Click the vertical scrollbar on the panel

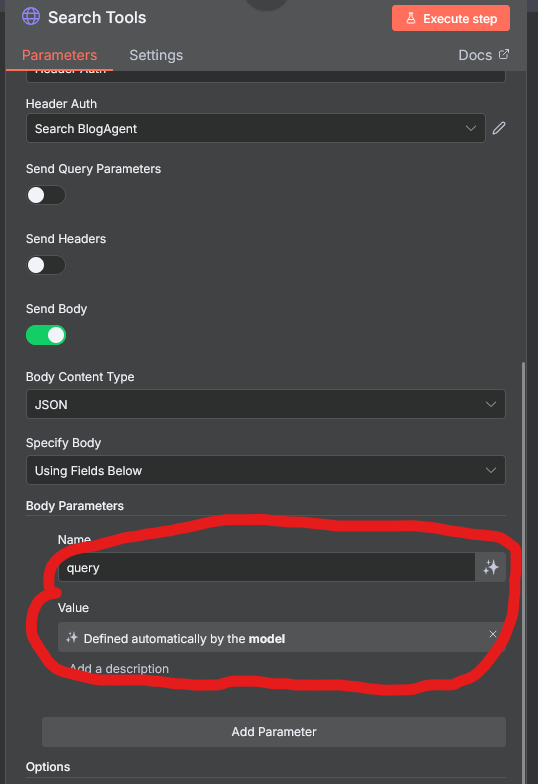tap(524, 570)
